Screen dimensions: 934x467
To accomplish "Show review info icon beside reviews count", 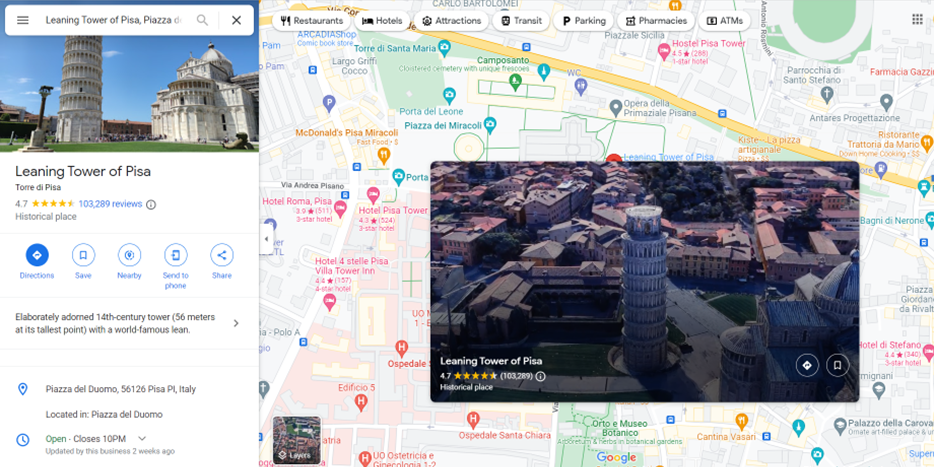I will tap(151, 204).
